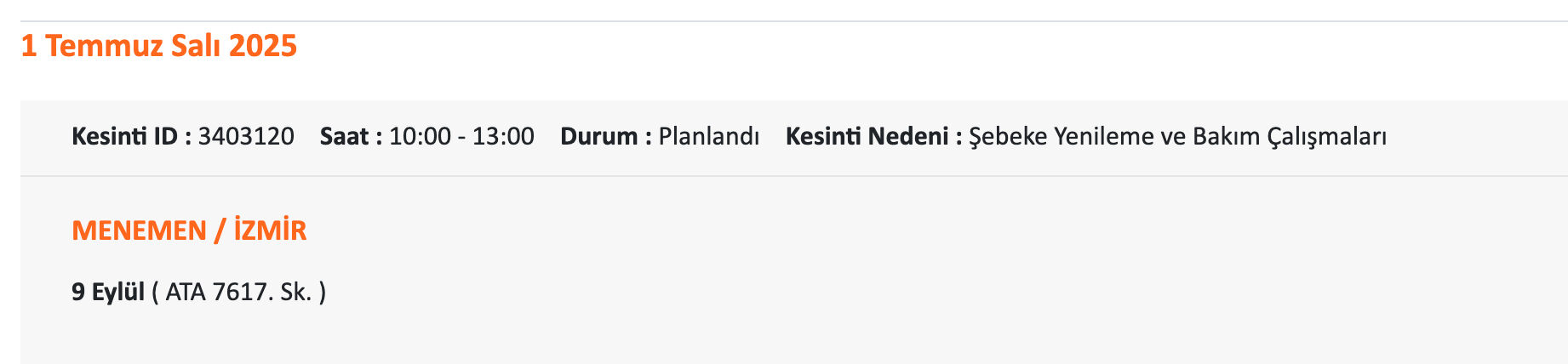
Task: Click the time range 10:00 - 13:00
Action: (x=461, y=136)
